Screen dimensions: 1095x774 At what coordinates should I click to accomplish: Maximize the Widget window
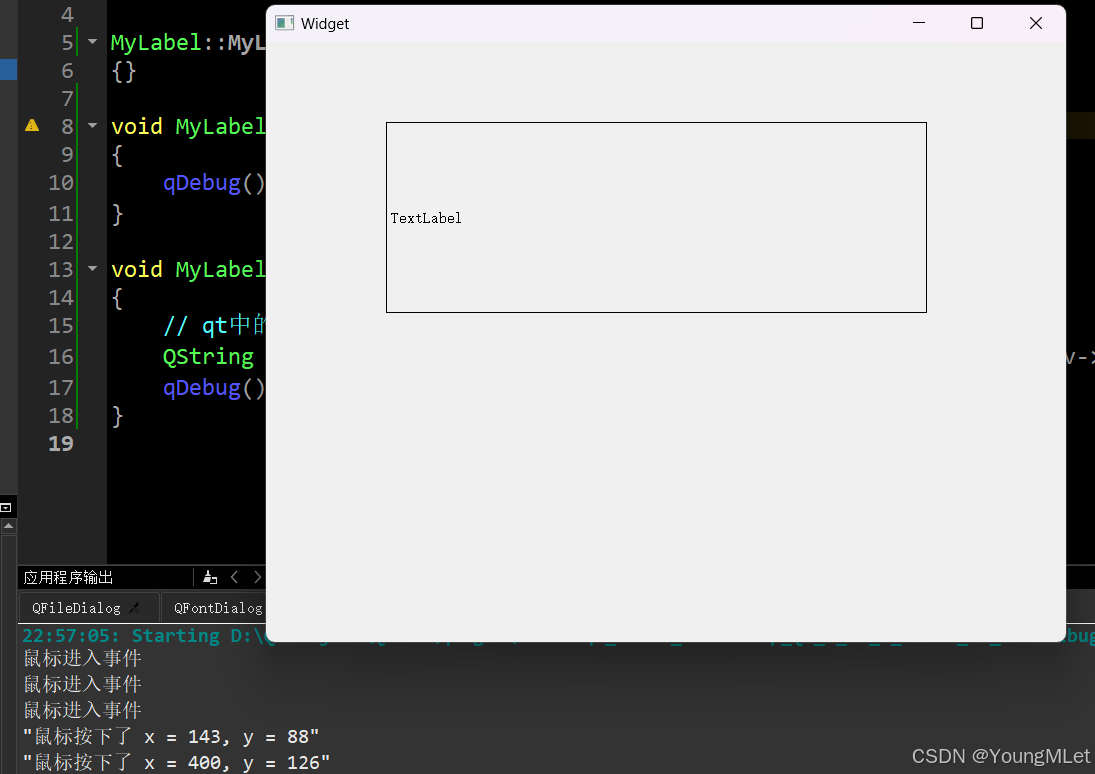pyautogui.click(x=977, y=23)
